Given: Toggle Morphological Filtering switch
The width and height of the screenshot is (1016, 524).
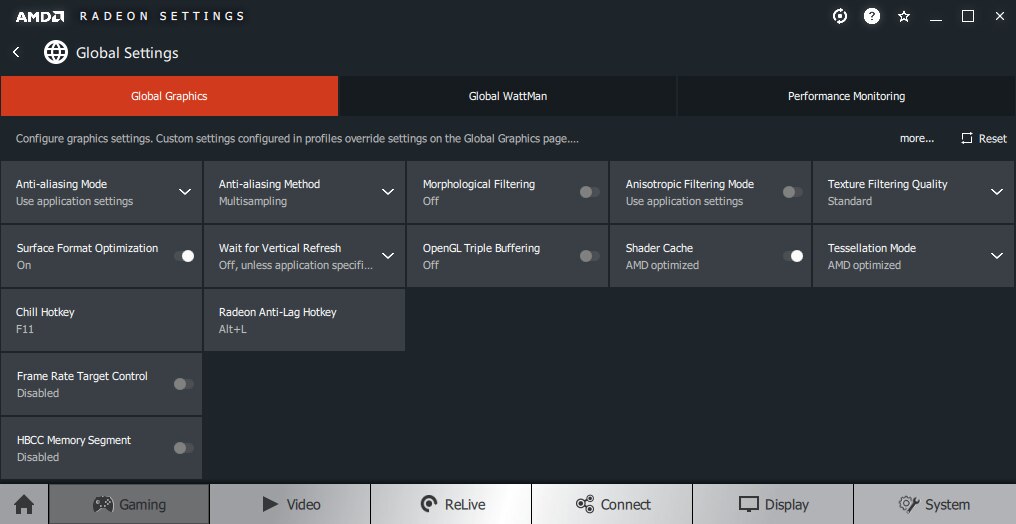Looking at the screenshot, I should [589, 192].
